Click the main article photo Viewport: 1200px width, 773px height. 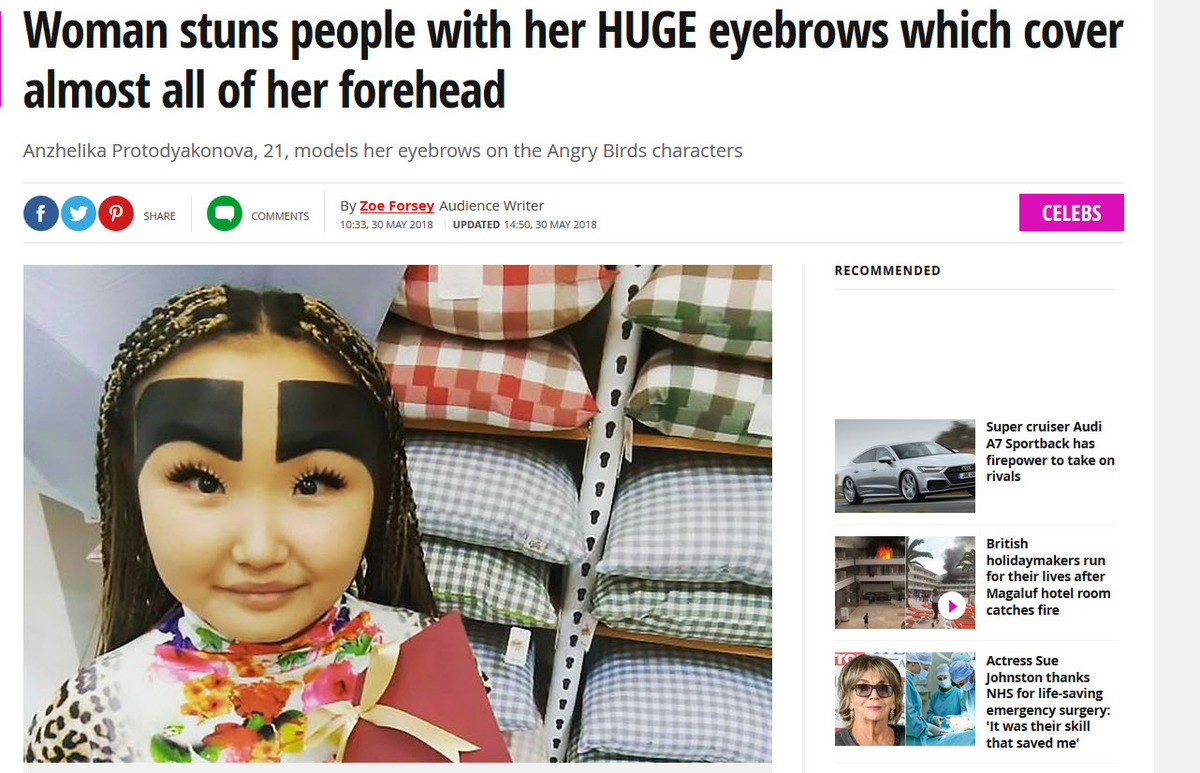click(398, 514)
